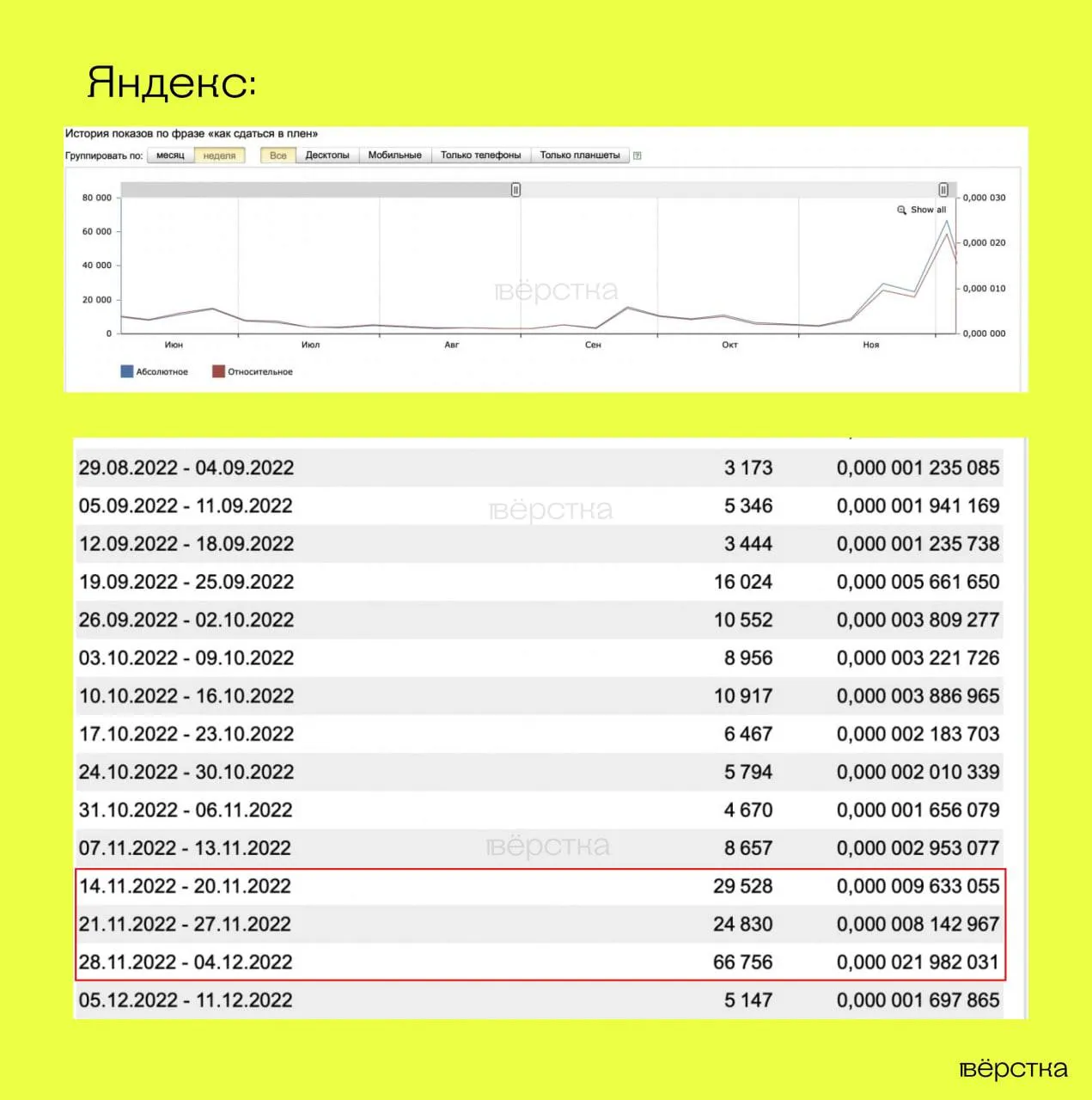Click the 66 756 impressions value
1092x1100 pixels.
(x=742, y=962)
